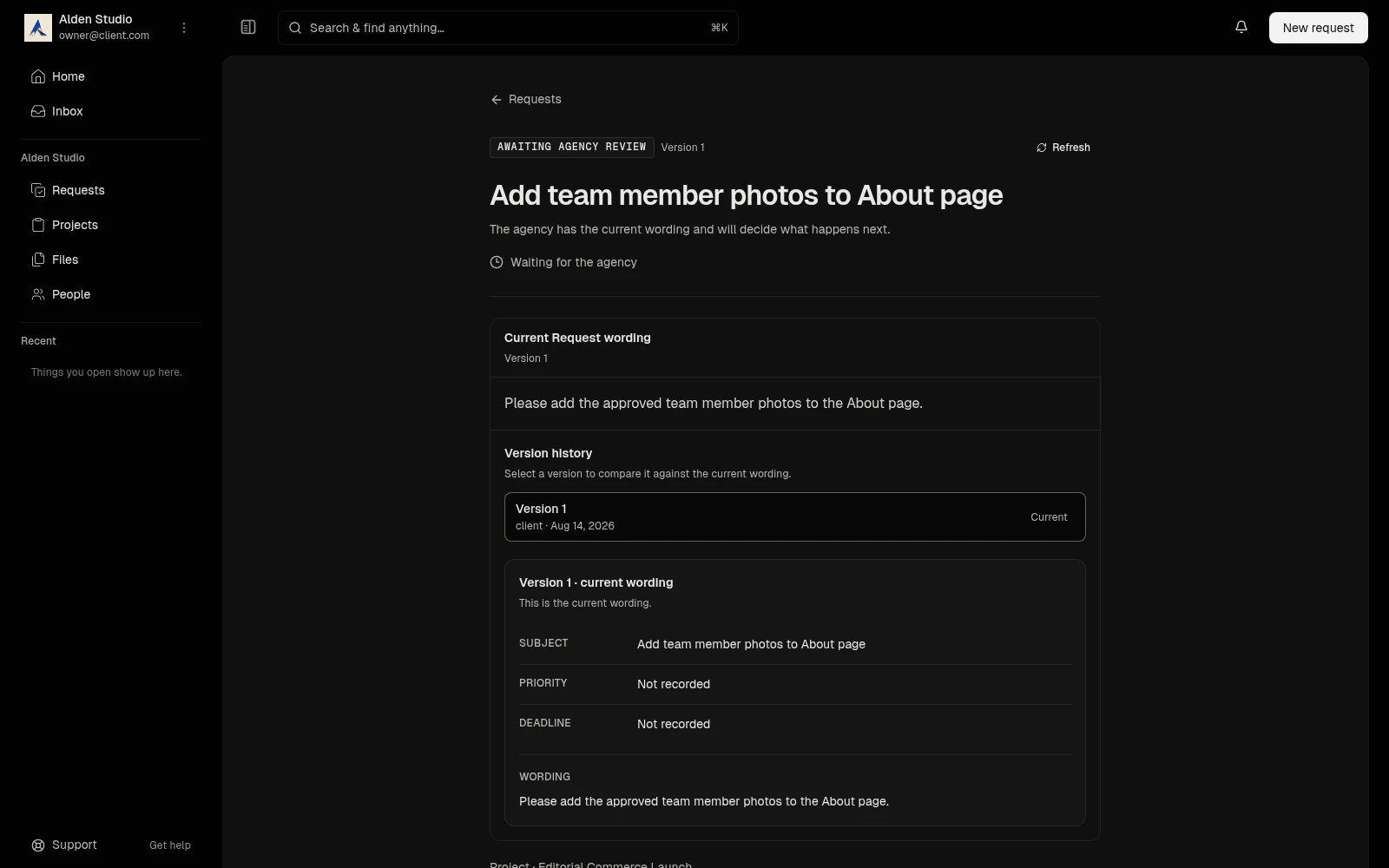Screen dimensions: 1389x868
Task: Click the search magnifier icon
Action: point(295,28)
